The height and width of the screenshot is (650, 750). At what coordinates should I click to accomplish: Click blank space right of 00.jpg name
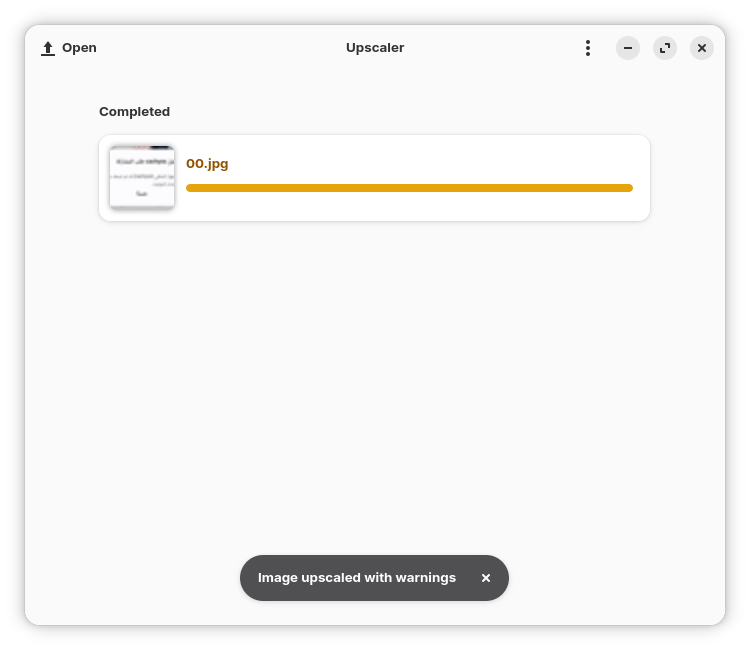(430, 163)
